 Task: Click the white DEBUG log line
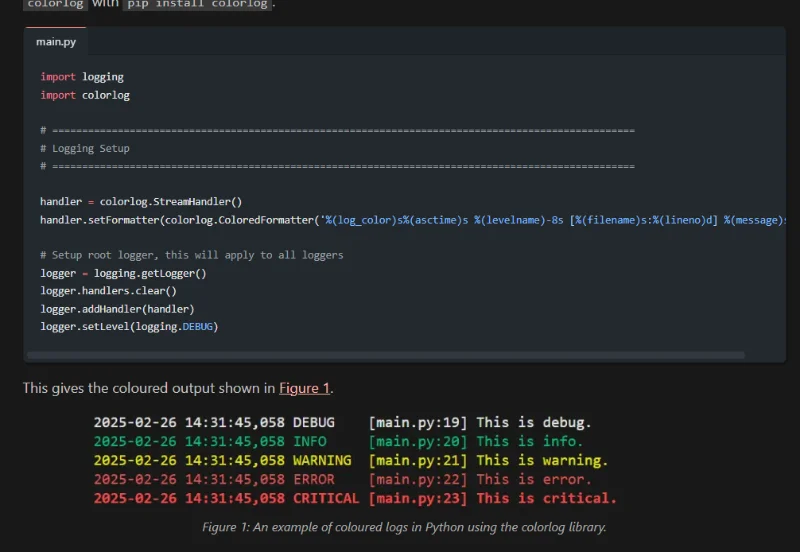(x=343, y=422)
